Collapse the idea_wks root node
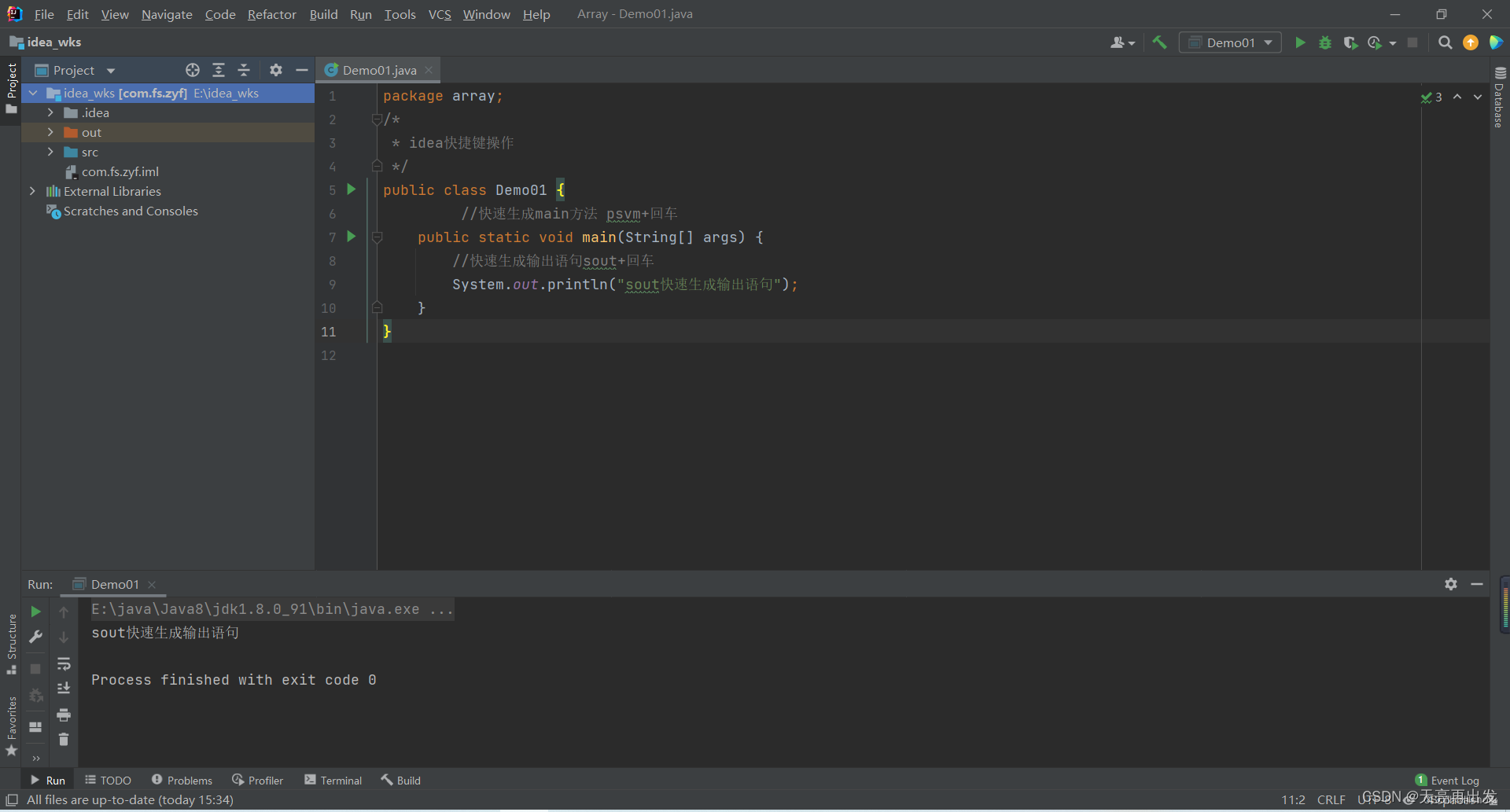The image size is (1510, 812). tap(33, 93)
